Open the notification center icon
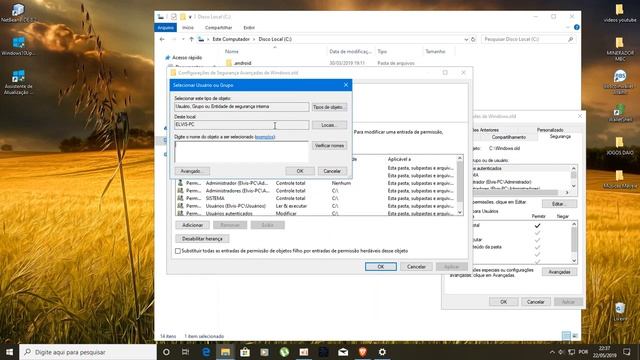This screenshot has height=360, width=640. pos(627,352)
